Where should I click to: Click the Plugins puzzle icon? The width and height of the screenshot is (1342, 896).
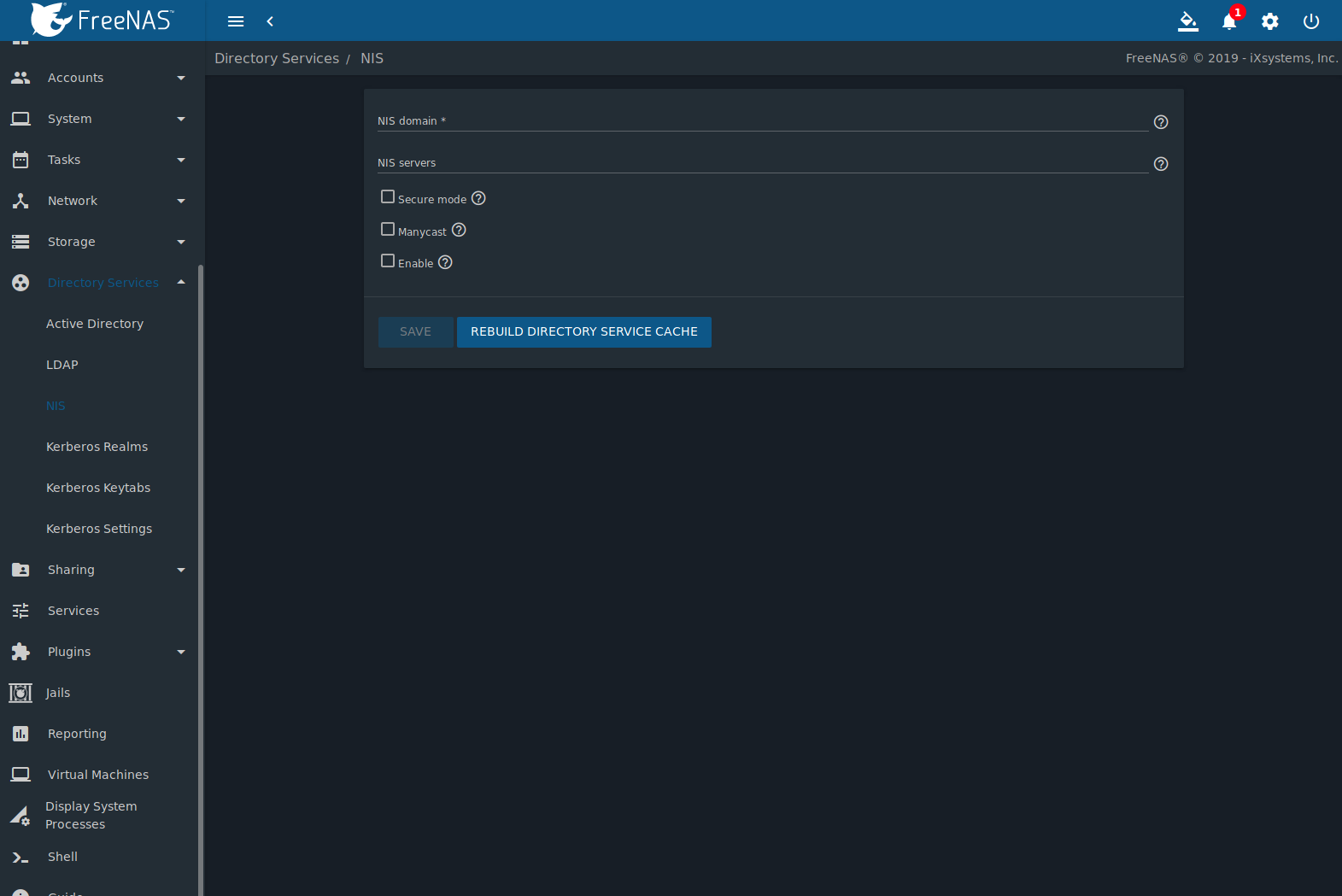click(x=21, y=652)
